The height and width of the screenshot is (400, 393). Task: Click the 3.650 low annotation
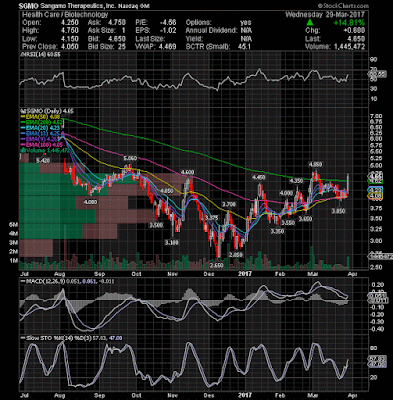click(305, 219)
